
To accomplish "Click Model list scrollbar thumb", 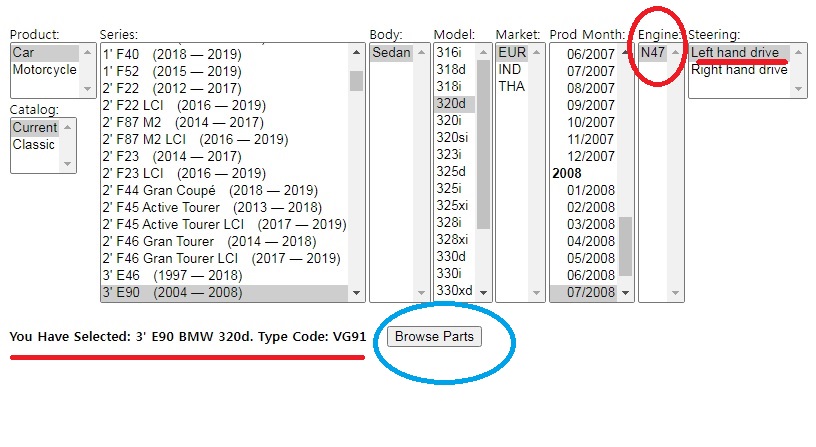I will click(483, 144).
